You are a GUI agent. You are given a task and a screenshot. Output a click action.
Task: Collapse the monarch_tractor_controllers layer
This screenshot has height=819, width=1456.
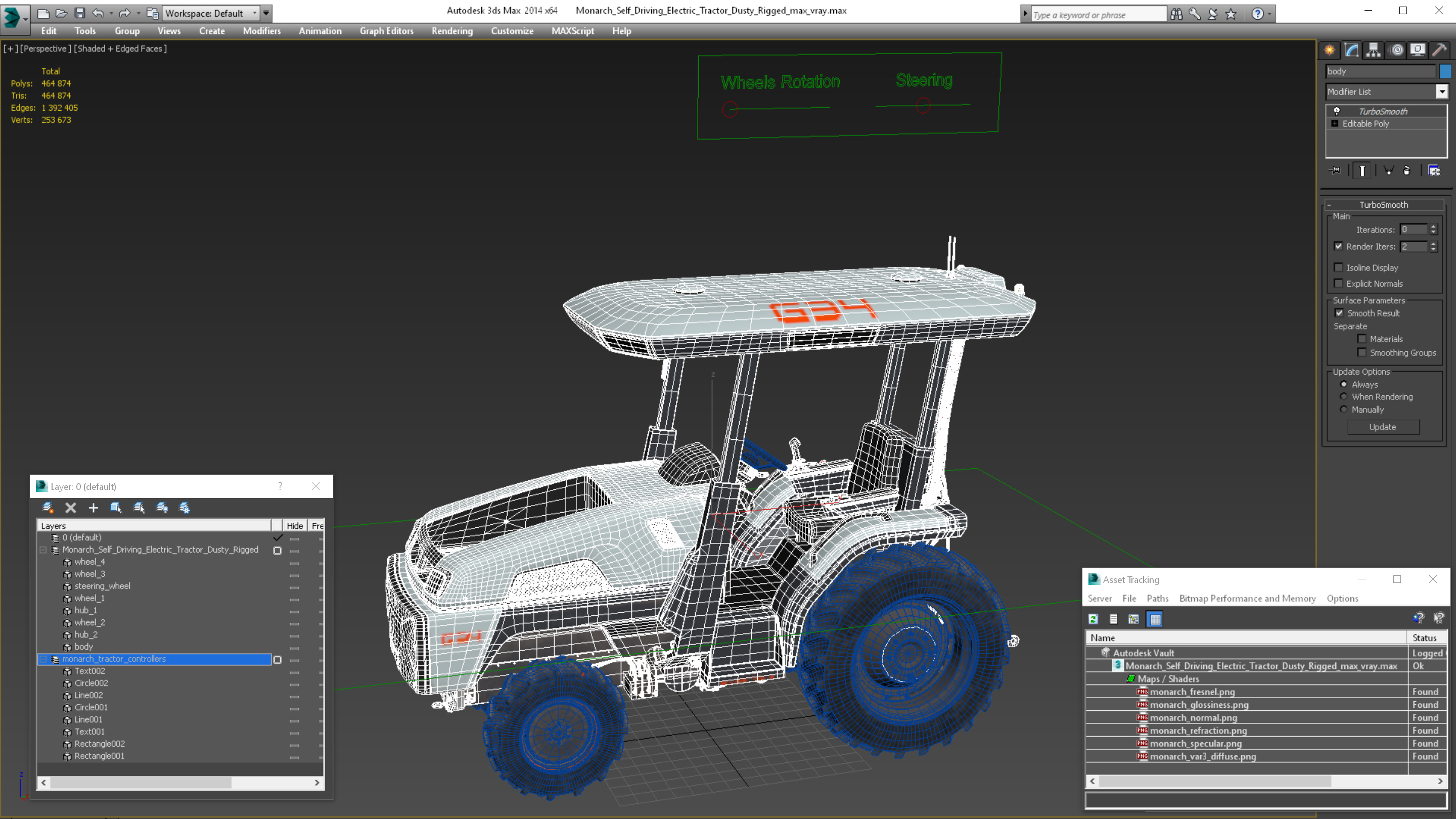coord(43,659)
